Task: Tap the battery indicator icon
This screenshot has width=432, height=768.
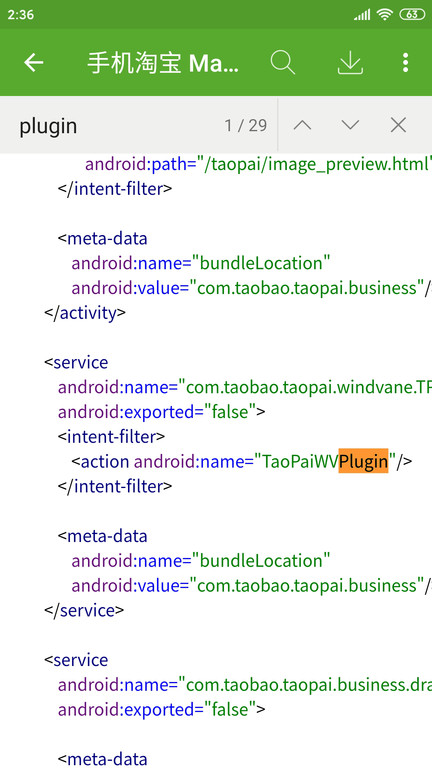Action: pyautogui.click(x=412, y=15)
